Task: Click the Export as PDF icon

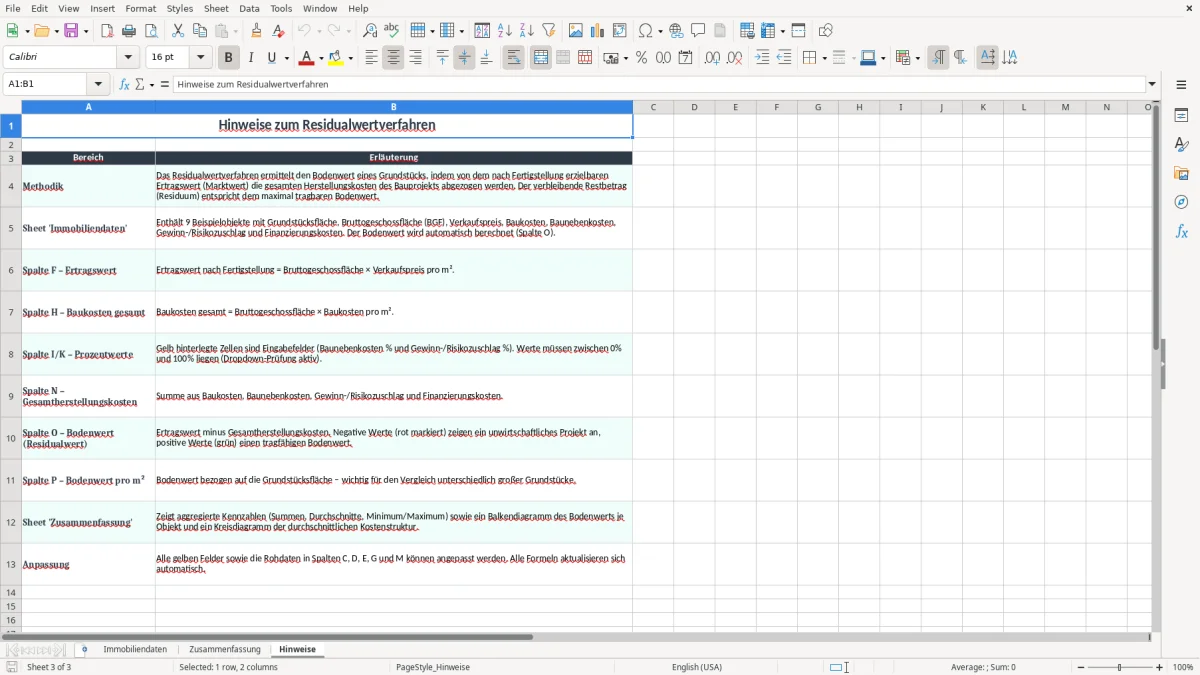Action: coord(107,31)
